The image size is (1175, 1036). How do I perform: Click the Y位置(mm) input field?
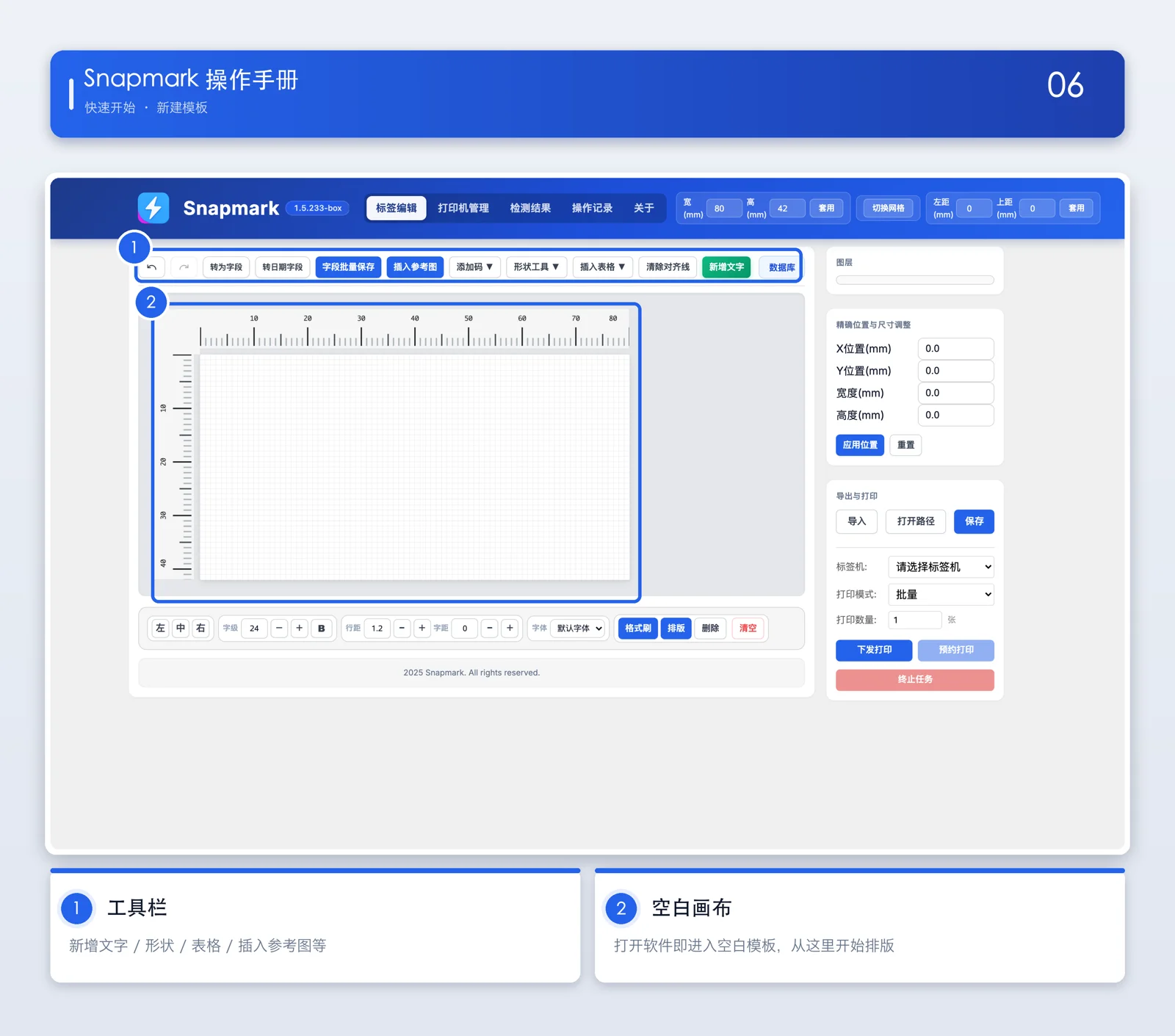pos(956,371)
